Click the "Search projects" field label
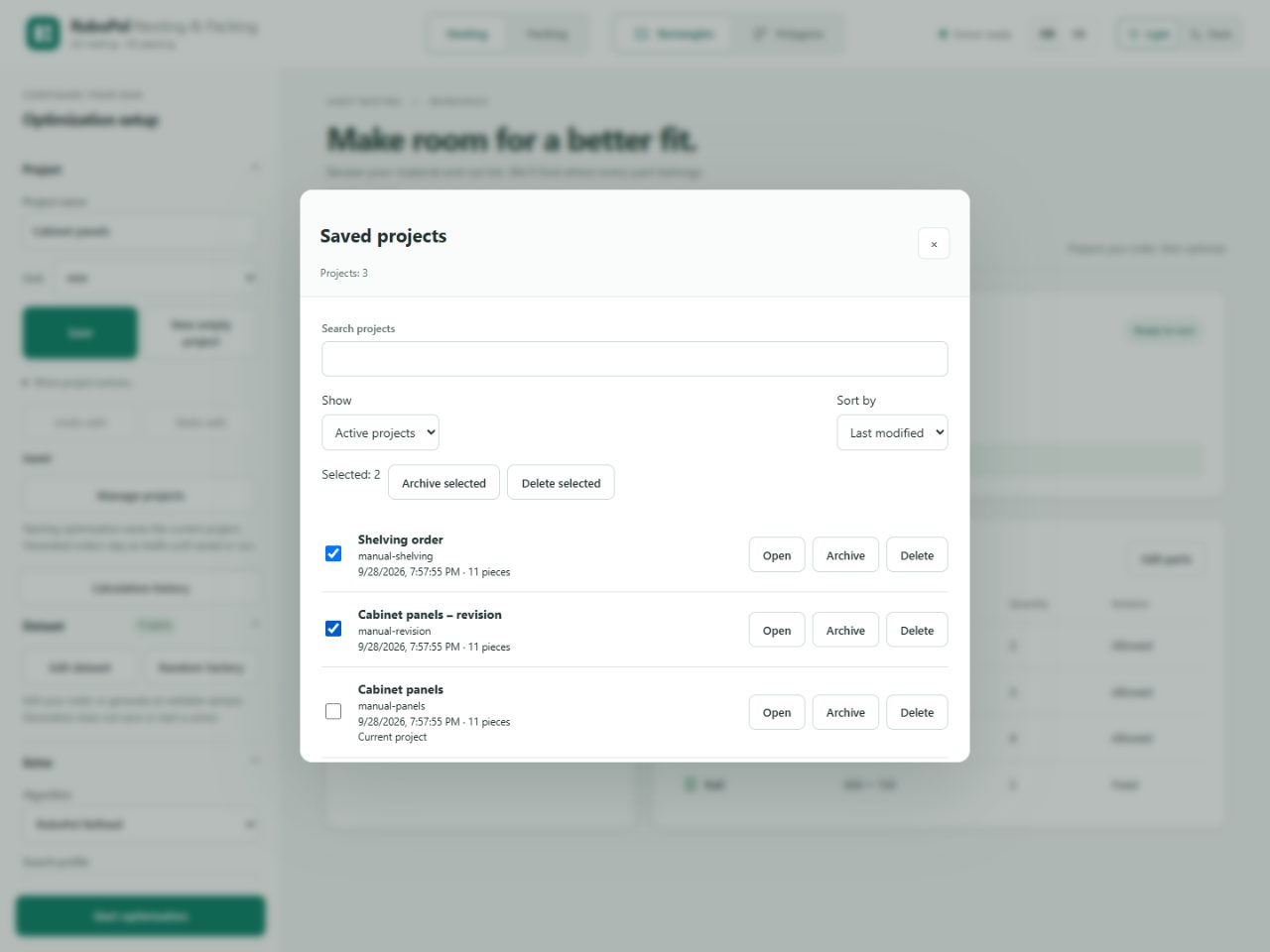Screen dimensions: 1270x952 pos(358,328)
